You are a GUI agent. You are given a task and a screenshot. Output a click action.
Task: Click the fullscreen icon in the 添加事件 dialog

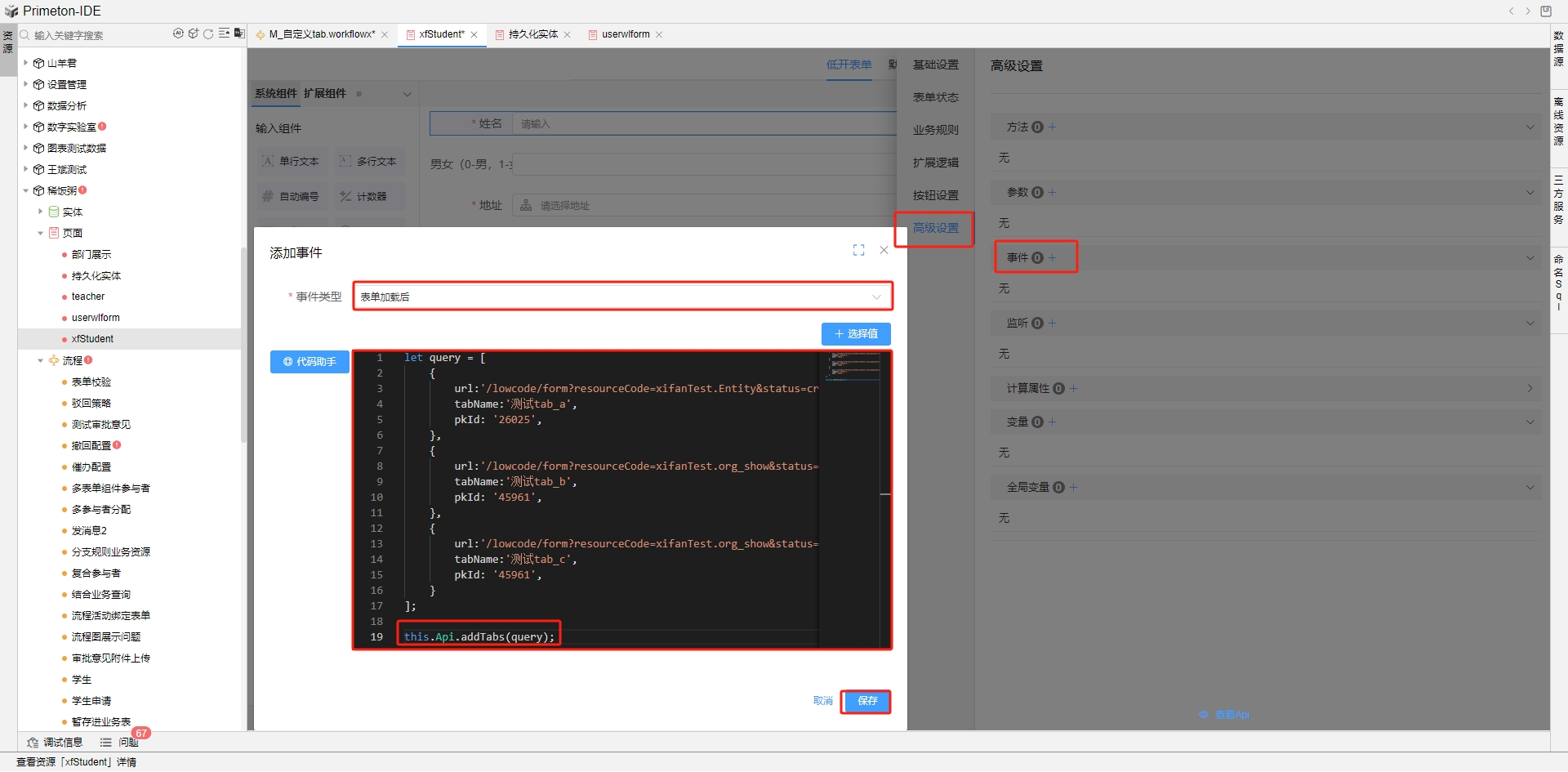tap(858, 250)
